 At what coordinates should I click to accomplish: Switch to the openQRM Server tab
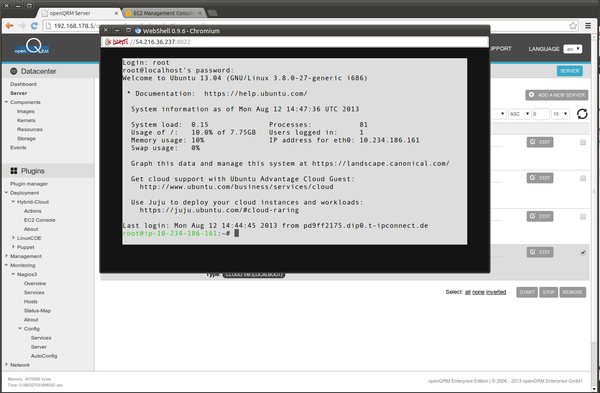[79, 13]
